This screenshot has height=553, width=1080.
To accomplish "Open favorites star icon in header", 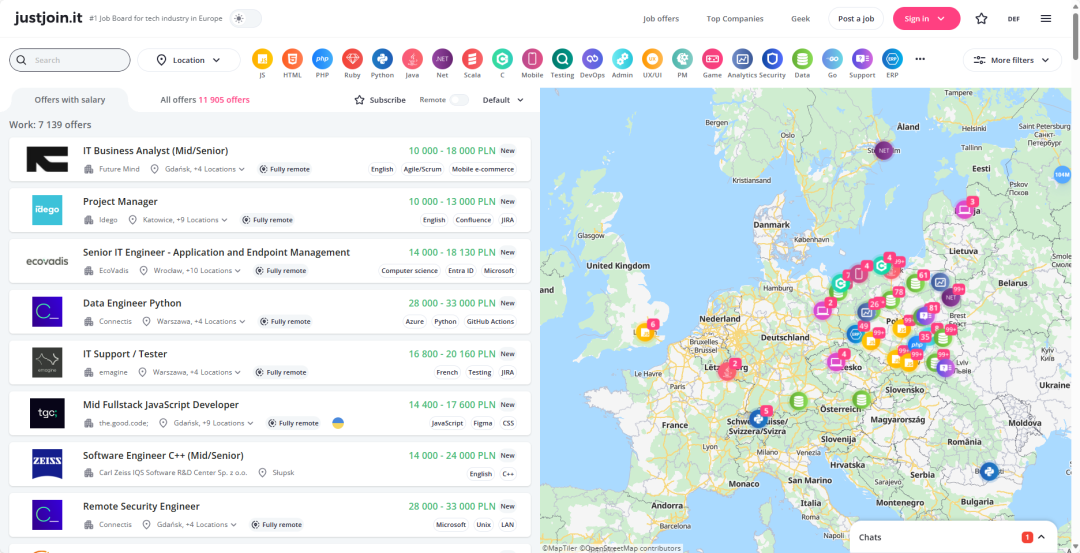I will 982,19.
